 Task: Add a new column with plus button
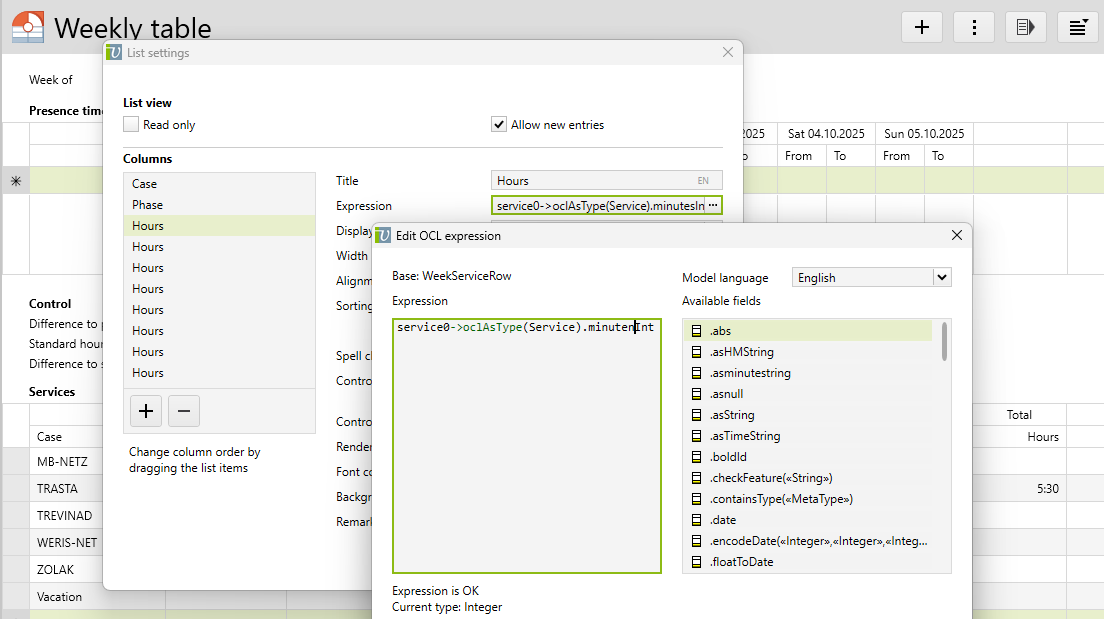click(146, 410)
